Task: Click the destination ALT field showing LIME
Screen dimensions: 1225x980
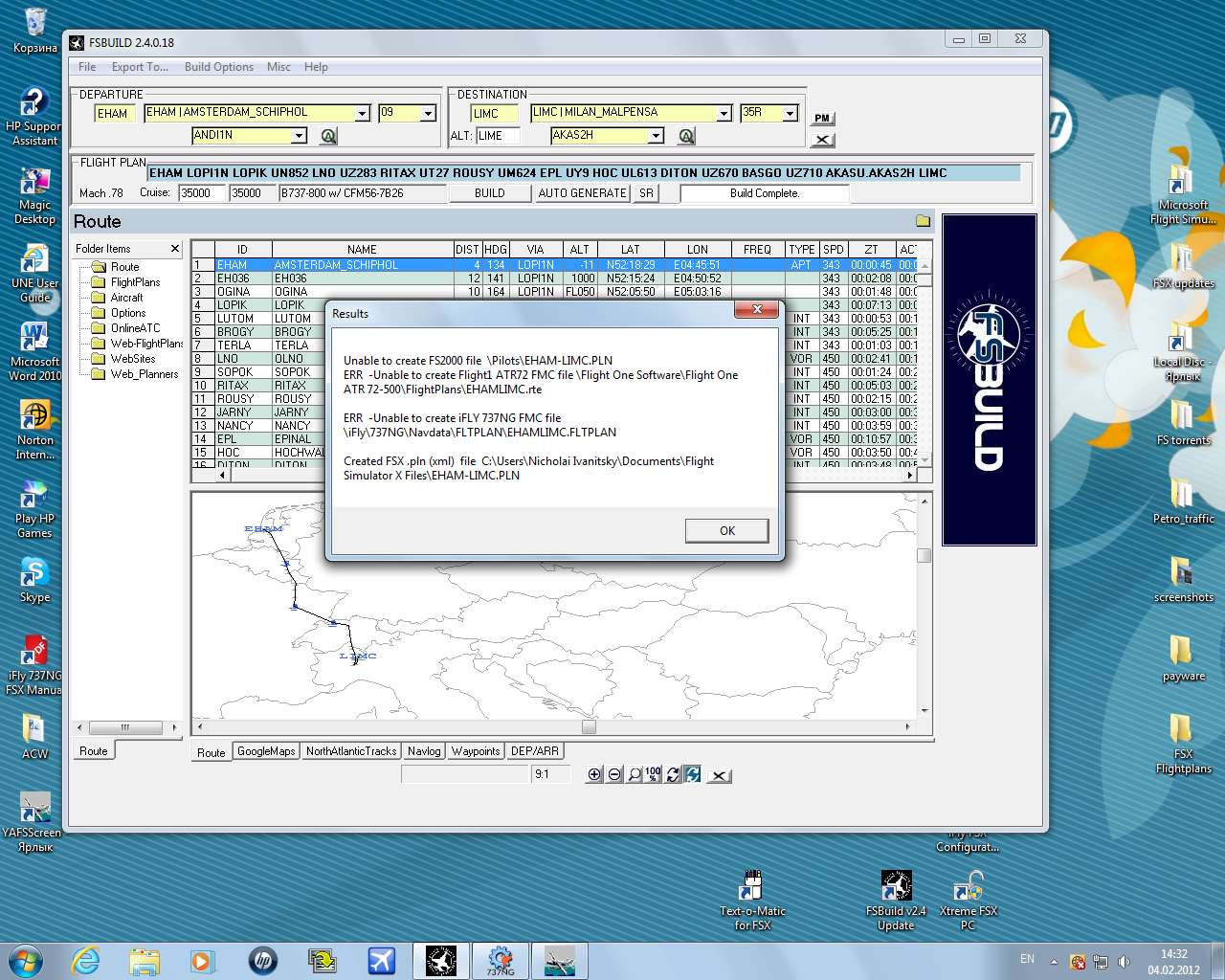Action: pyautogui.click(x=498, y=136)
